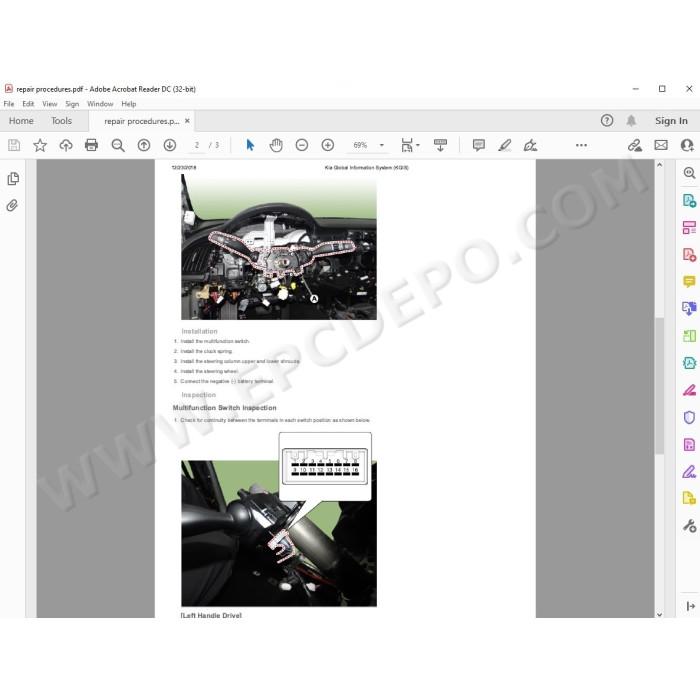This screenshot has width=700, height=700.
Task: Print the document
Action: [x=92, y=145]
